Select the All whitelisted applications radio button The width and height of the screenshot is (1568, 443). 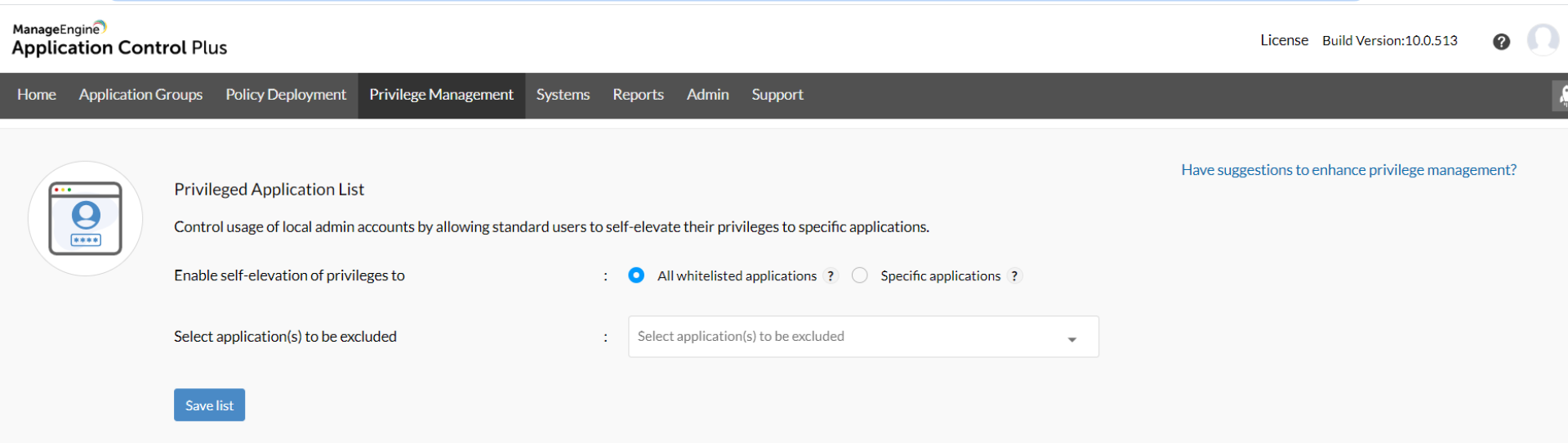[636, 275]
